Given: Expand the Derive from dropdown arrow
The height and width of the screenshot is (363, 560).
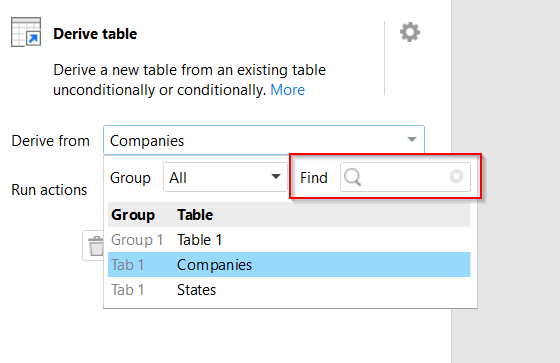Looking at the screenshot, I should click(x=412, y=140).
